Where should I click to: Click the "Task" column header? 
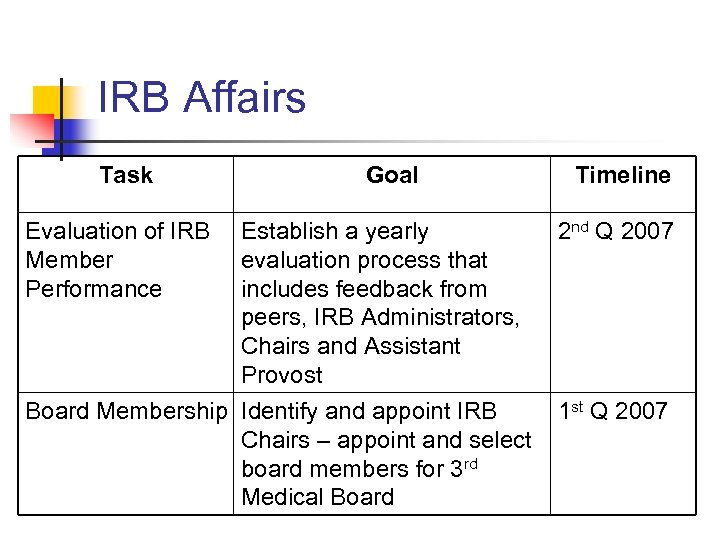pyautogui.click(x=126, y=176)
